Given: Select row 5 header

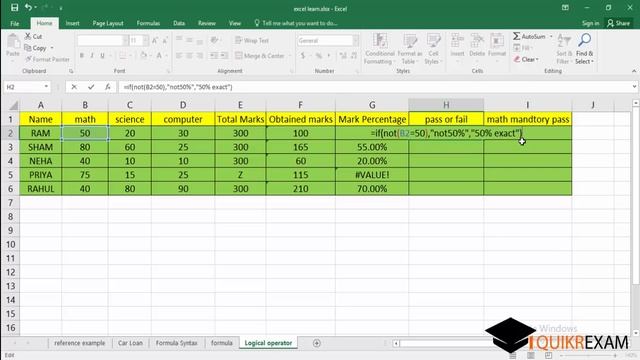Looking at the screenshot, I should [x=11, y=175].
